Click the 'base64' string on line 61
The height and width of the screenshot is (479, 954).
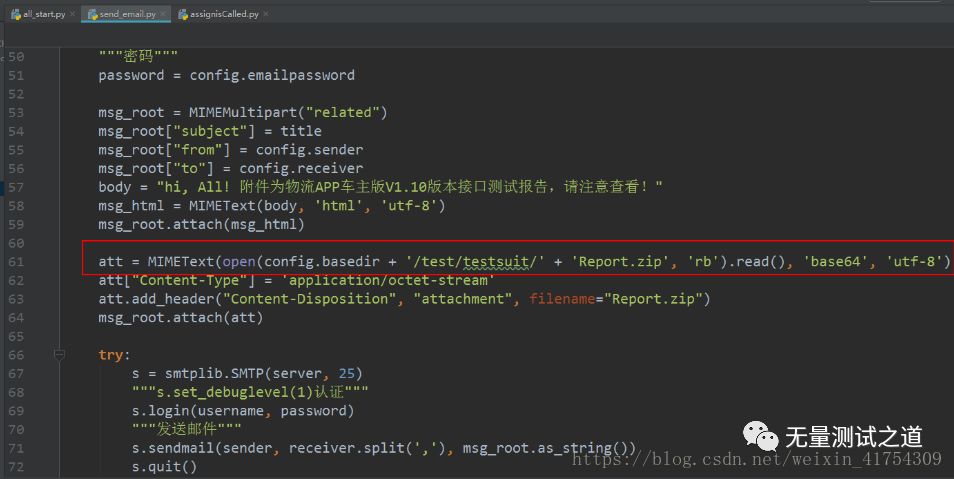coord(835,262)
